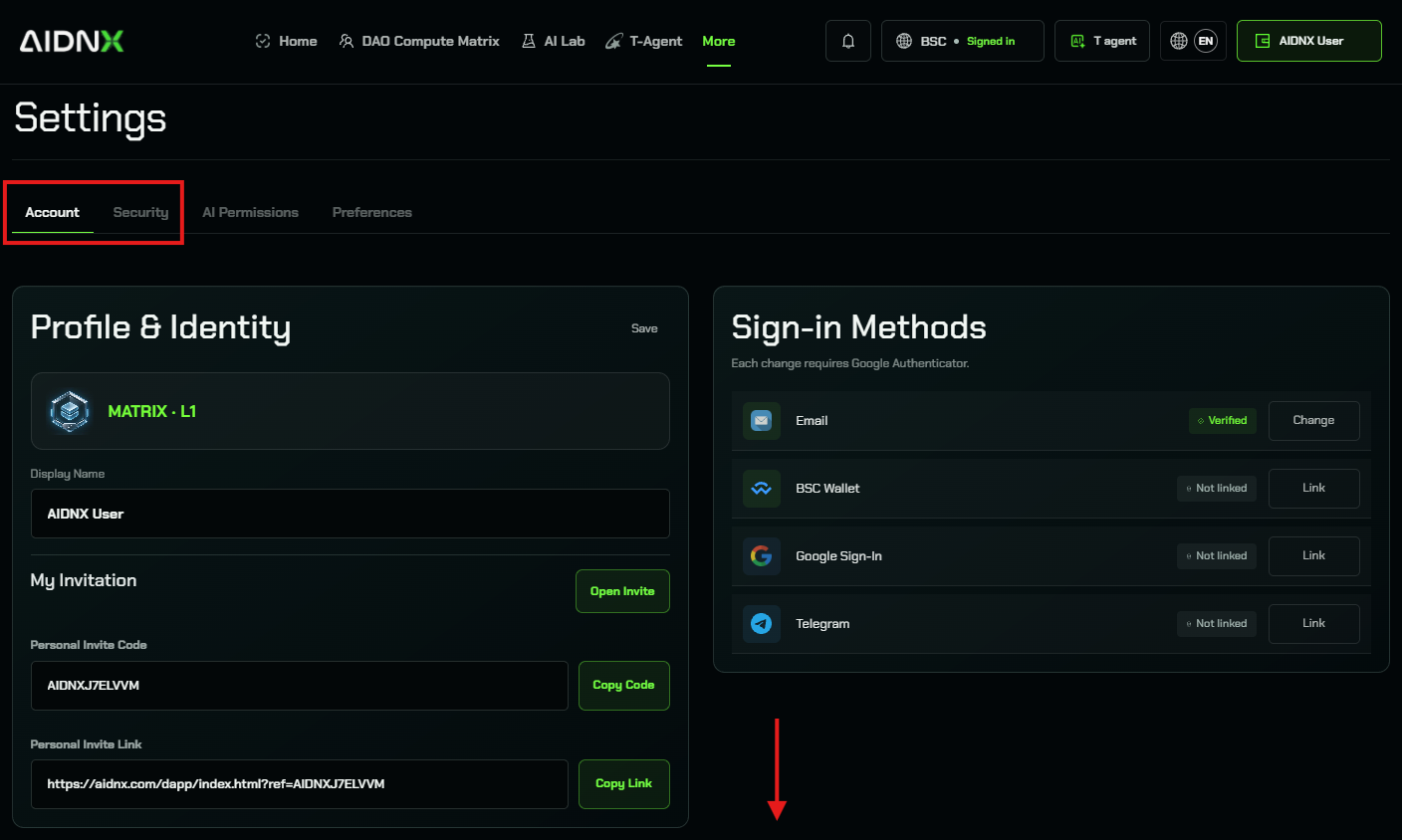Click Google Sign-In Not linked status

pyautogui.click(x=1217, y=556)
